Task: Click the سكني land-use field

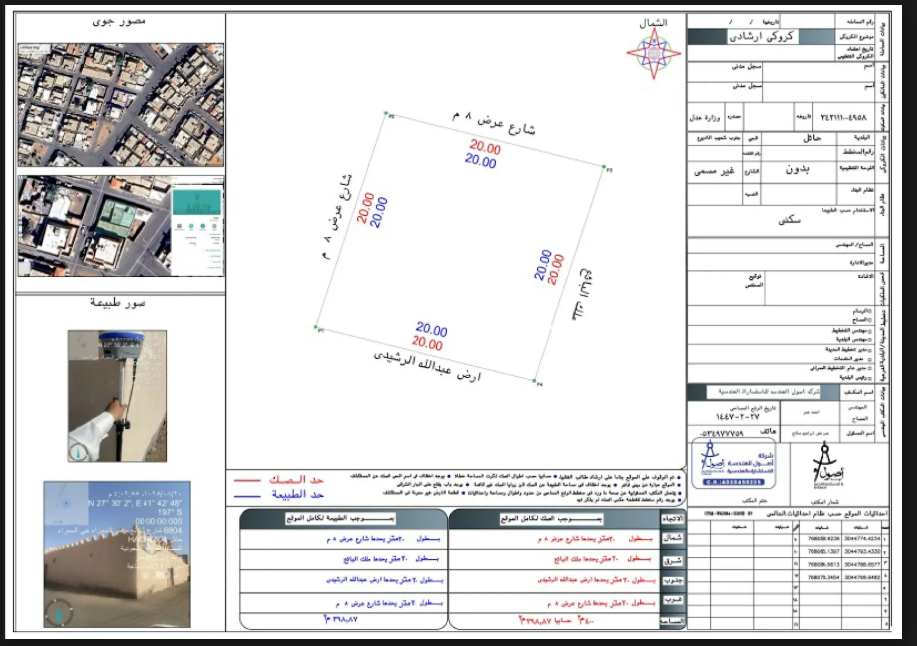Action: 789,220
